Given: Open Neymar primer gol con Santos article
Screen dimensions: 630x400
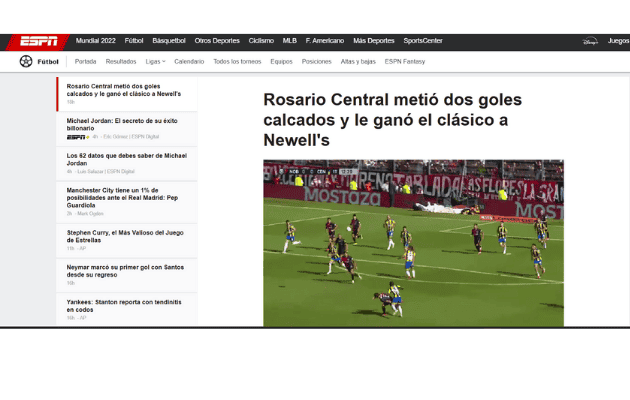Looking at the screenshot, I should 127,275.
